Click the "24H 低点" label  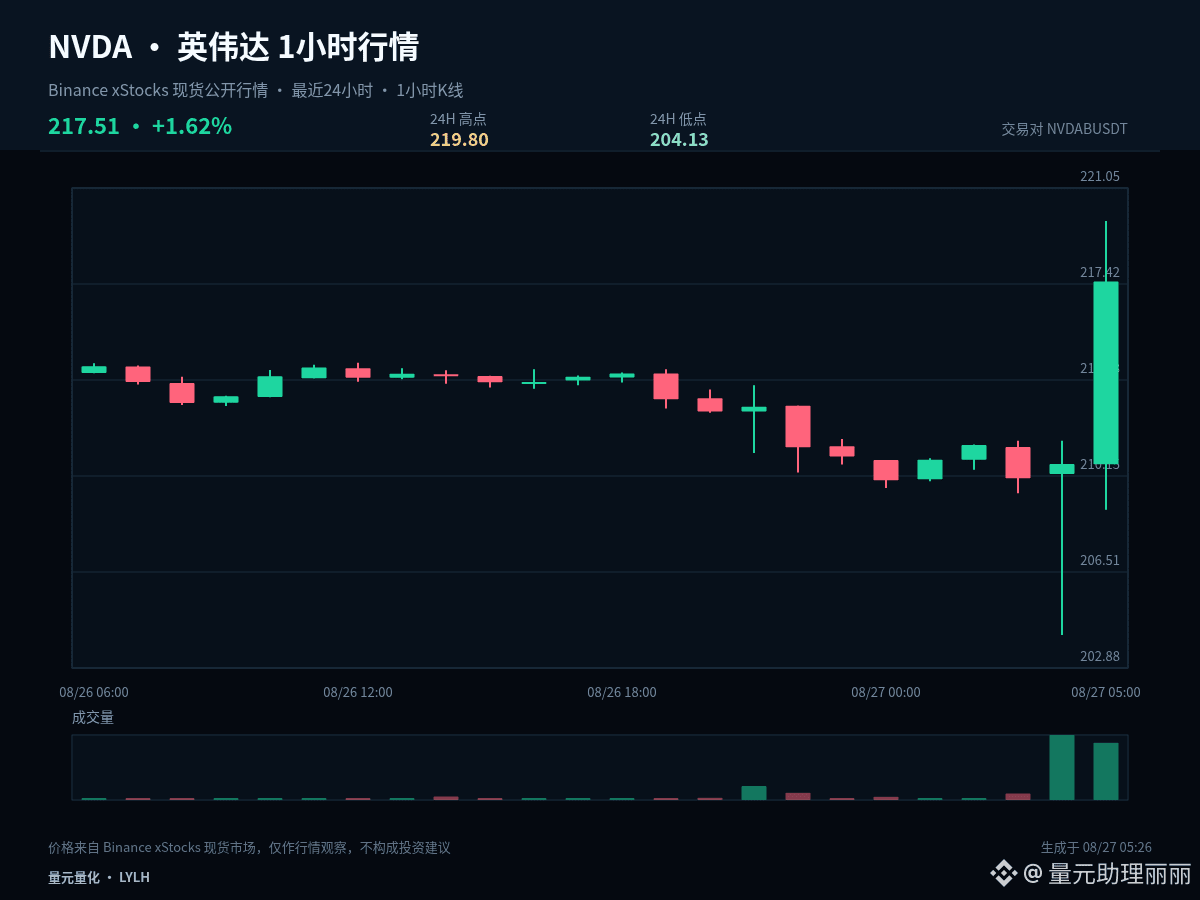[678, 119]
